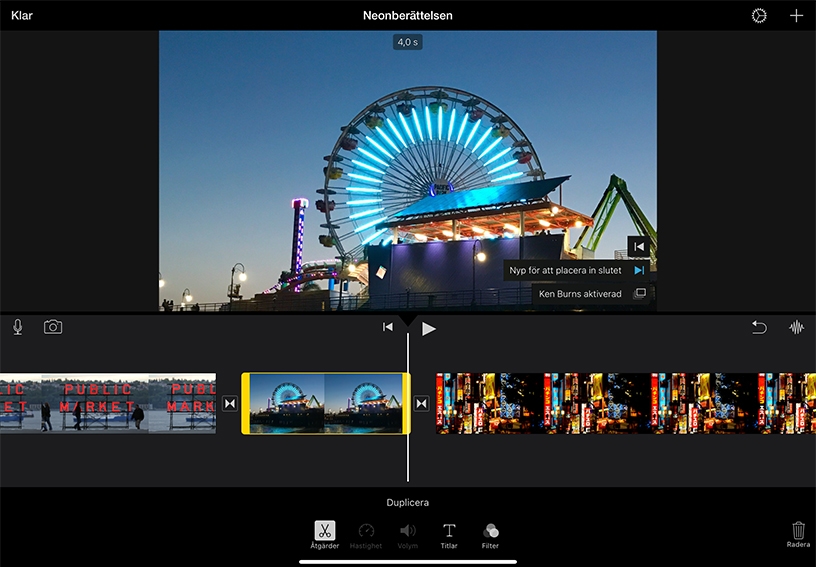This screenshot has width=816, height=567.
Task: Add media with the plus icon
Action: pos(796,16)
